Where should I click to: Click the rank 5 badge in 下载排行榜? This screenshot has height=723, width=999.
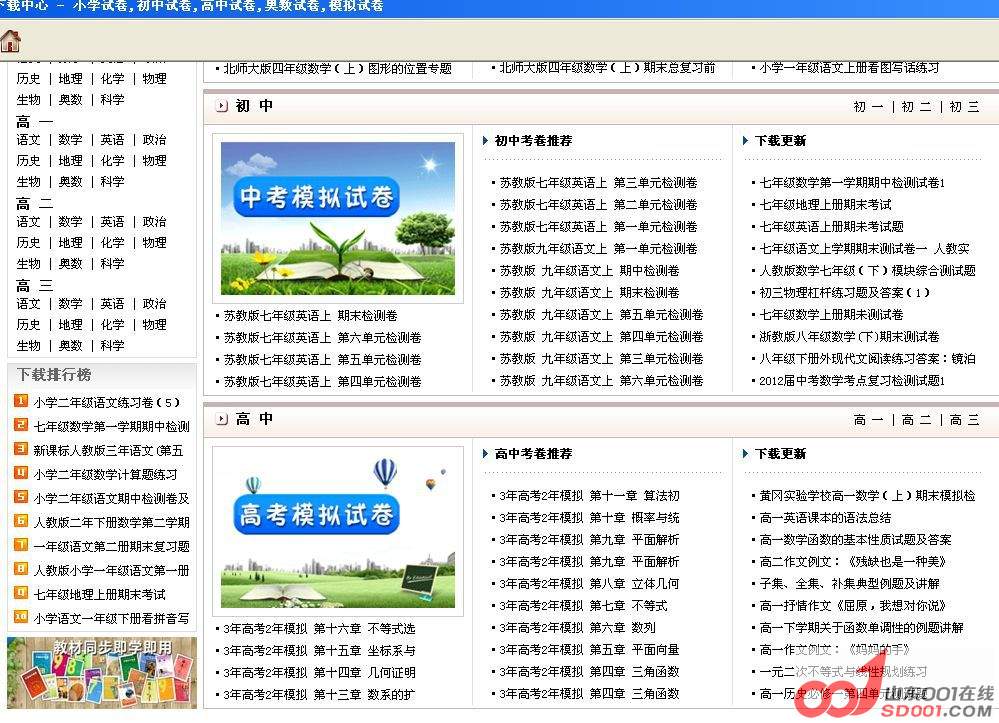pyautogui.click(x=21, y=497)
